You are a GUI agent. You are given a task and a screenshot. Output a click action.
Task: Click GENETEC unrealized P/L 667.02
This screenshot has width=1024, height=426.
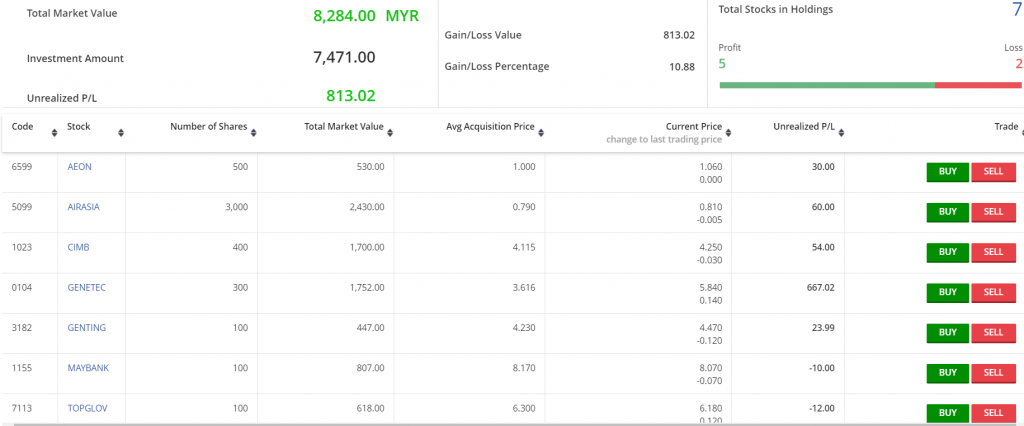[823, 287]
